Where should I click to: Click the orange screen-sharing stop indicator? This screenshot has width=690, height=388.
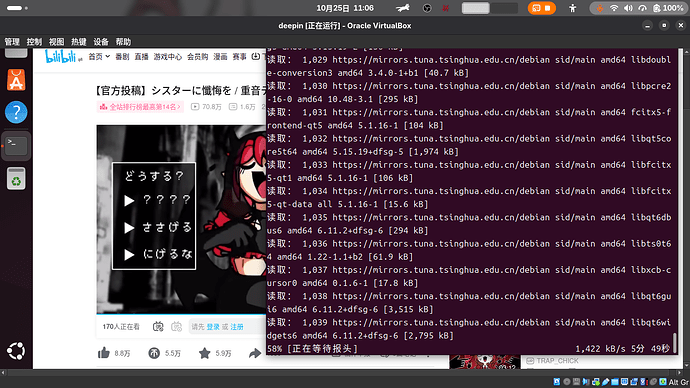click(x=541, y=8)
